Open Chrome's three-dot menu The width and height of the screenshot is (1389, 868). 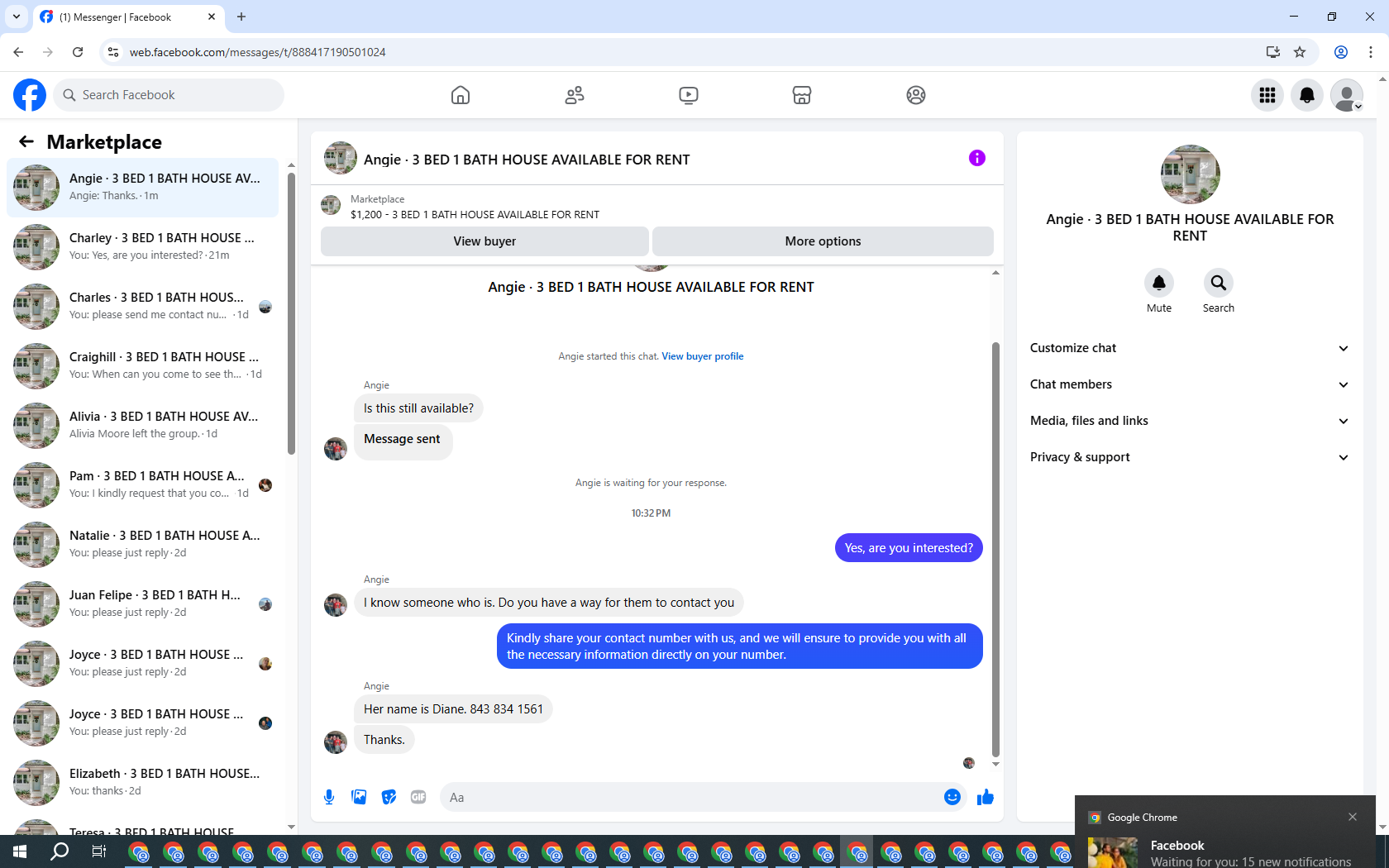coord(1371,52)
